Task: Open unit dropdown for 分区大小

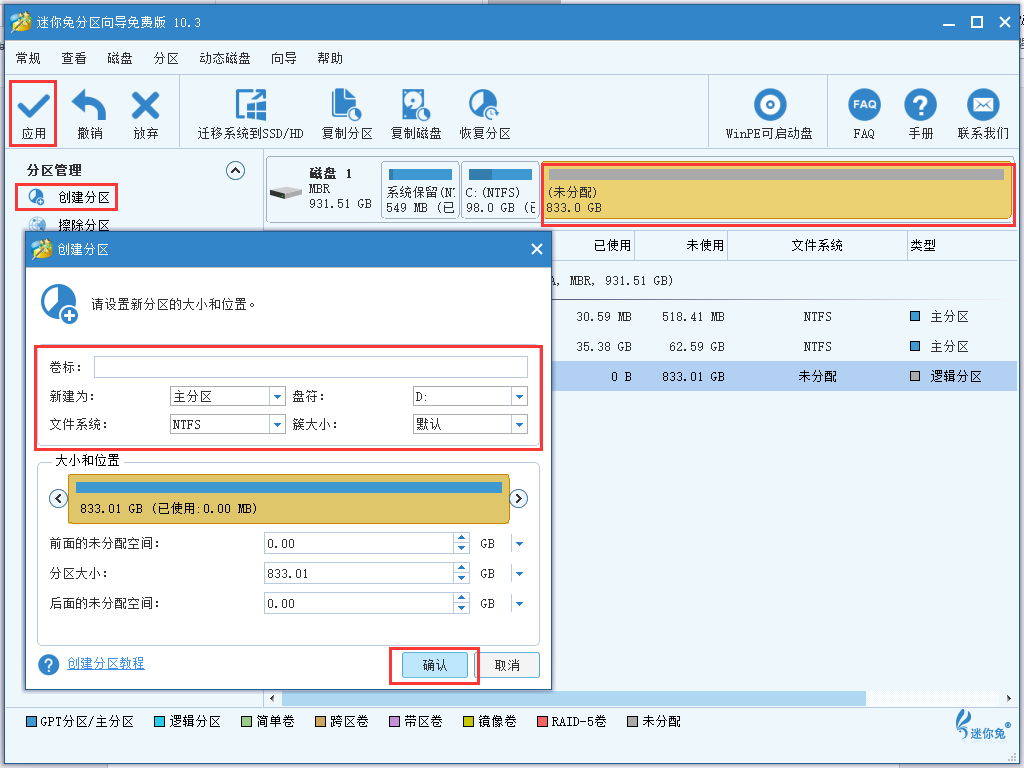Action: [519, 573]
